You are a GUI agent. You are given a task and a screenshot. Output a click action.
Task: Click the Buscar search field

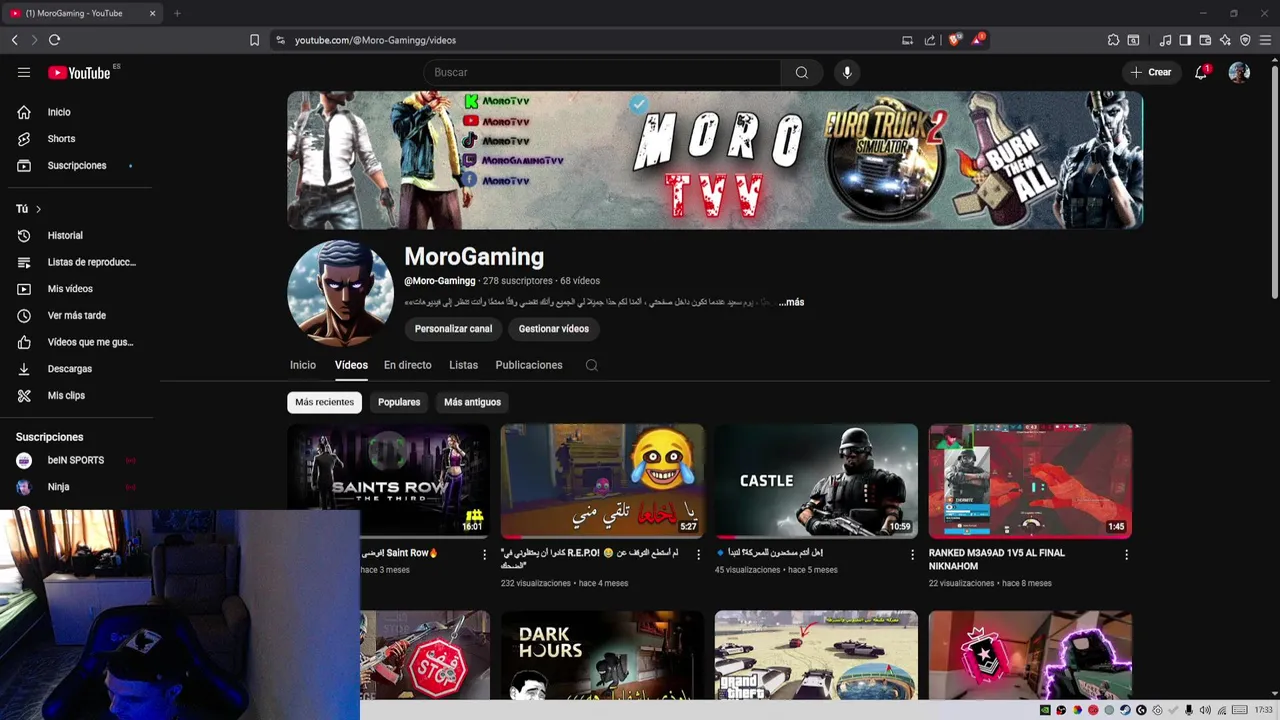click(x=602, y=72)
